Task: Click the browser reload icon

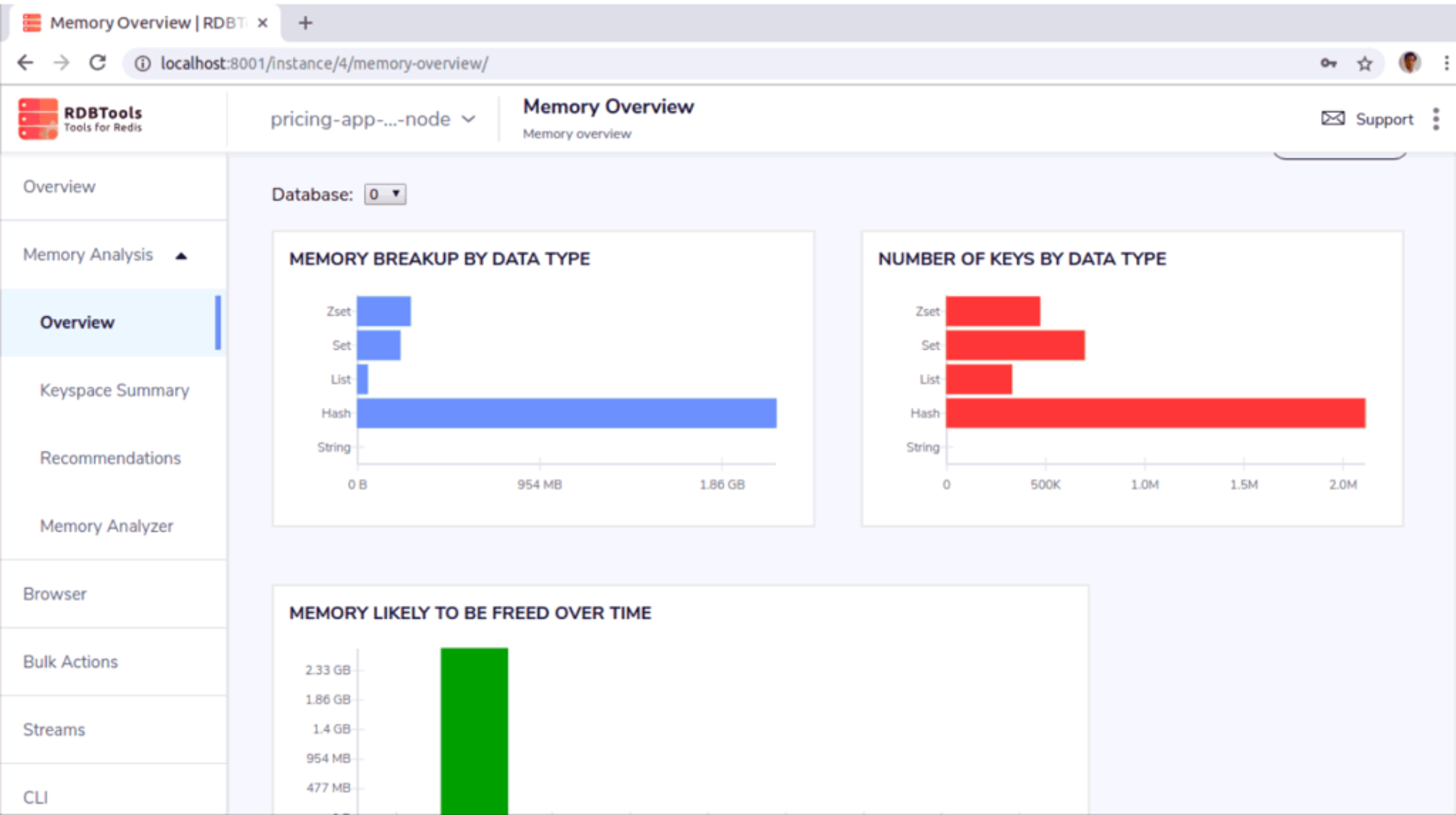Action: tap(98, 63)
